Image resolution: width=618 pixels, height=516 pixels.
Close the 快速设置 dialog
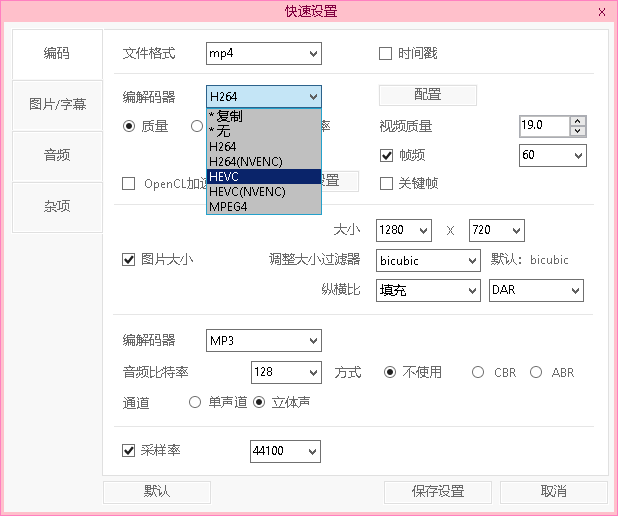(601, 12)
